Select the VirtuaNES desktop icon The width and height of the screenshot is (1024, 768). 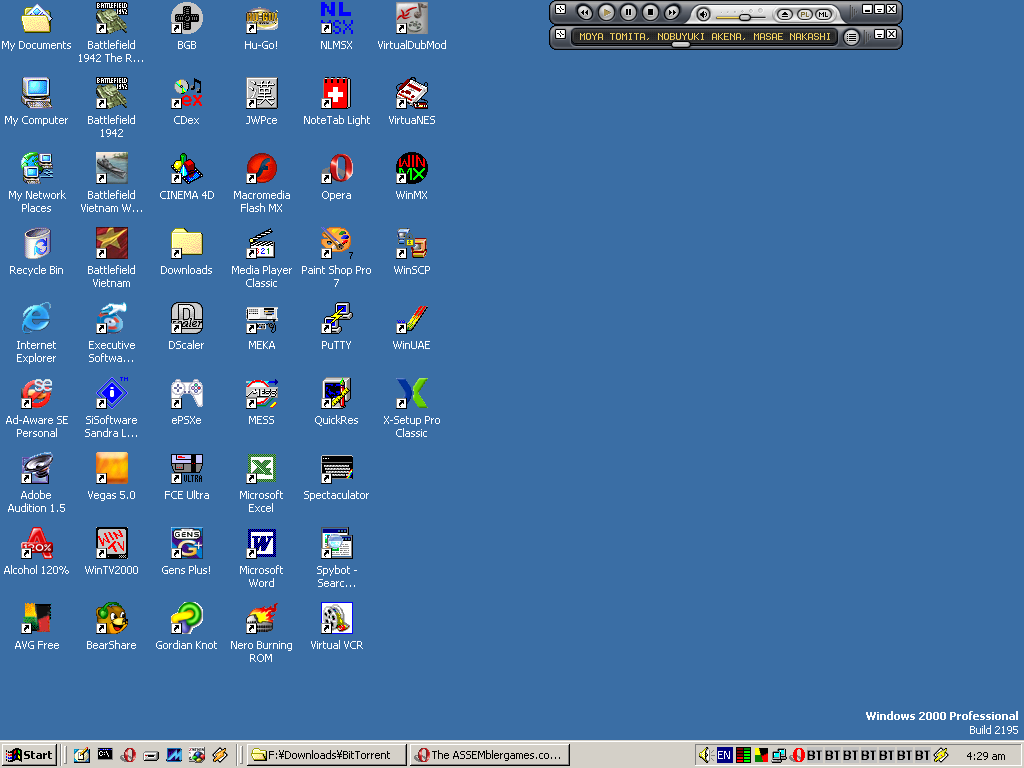tap(411, 102)
